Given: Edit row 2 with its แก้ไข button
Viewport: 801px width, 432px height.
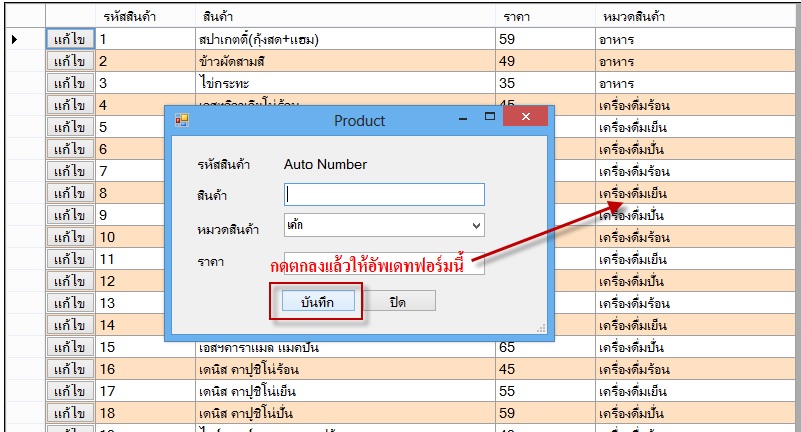Looking at the screenshot, I should 70,61.
